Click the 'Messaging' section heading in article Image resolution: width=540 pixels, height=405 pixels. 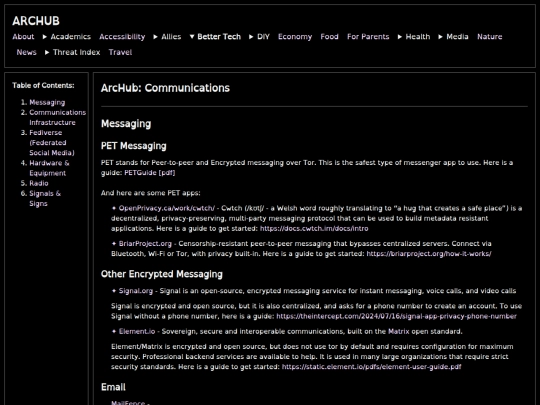[126, 124]
